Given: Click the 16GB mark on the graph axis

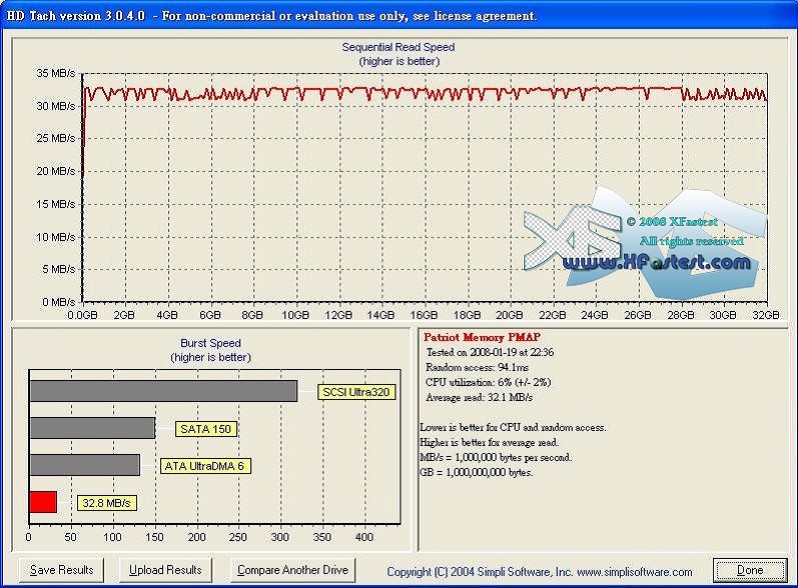Looking at the screenshot, I should [423, 314].
